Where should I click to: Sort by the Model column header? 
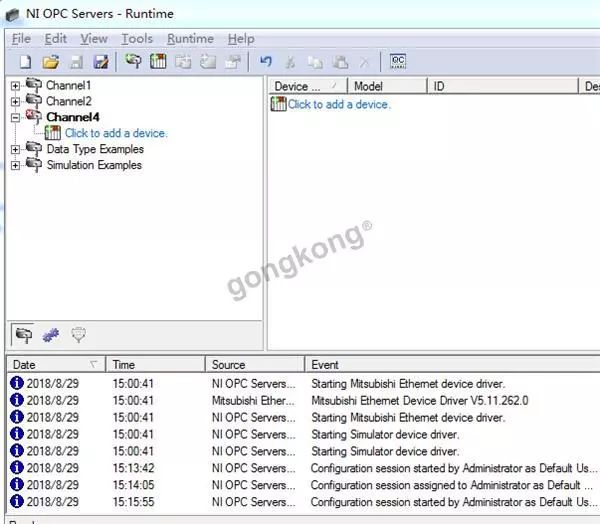[x=387, y=86]
